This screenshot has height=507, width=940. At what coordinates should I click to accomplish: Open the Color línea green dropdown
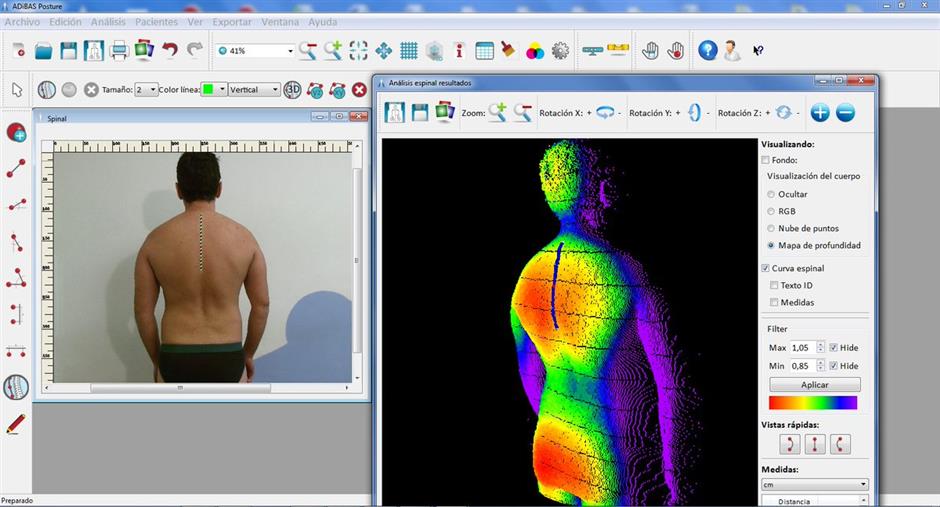pos(222,89)
